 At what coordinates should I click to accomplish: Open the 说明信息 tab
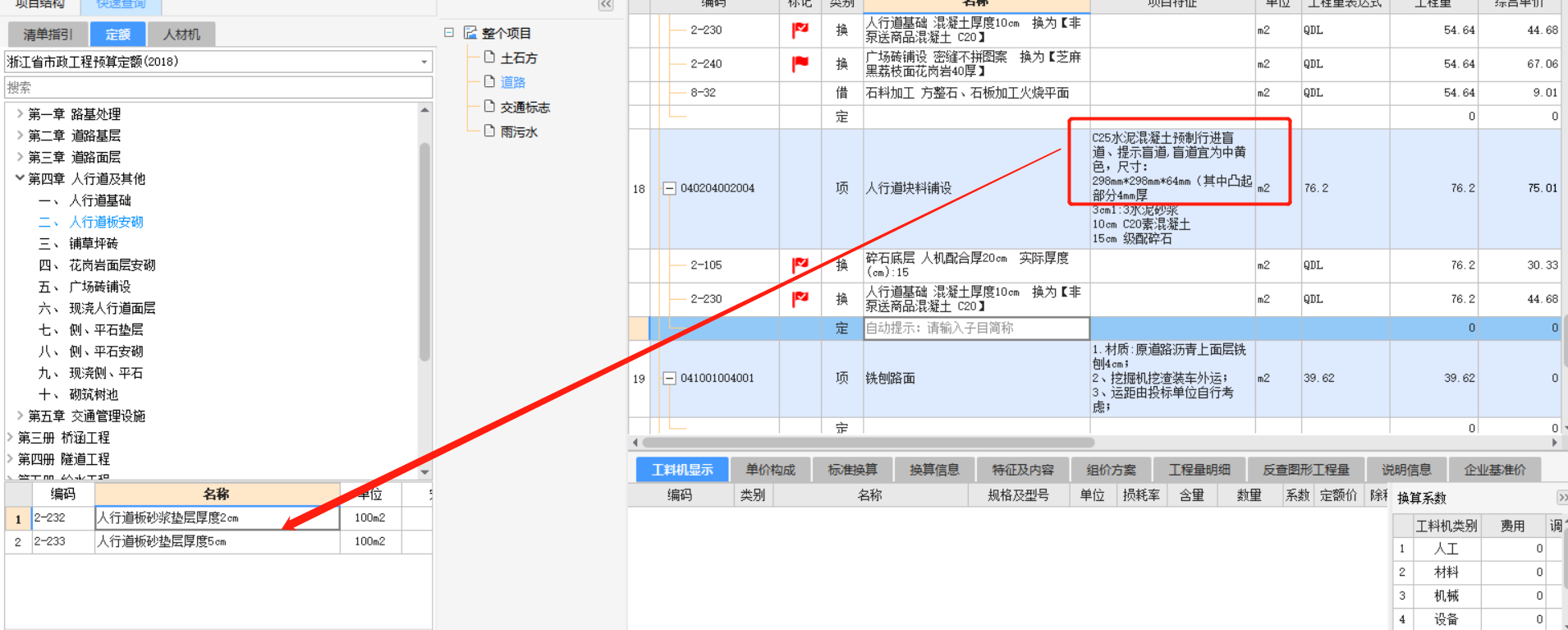[1406, 470]
